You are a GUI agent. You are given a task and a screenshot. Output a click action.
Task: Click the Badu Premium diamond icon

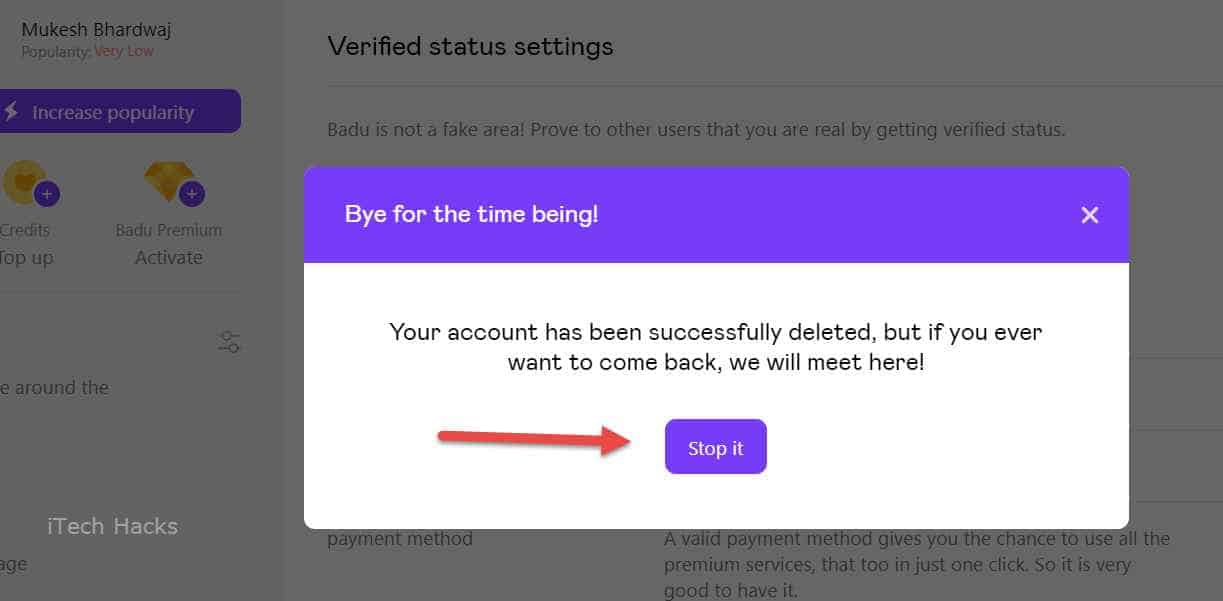(166, 178)
